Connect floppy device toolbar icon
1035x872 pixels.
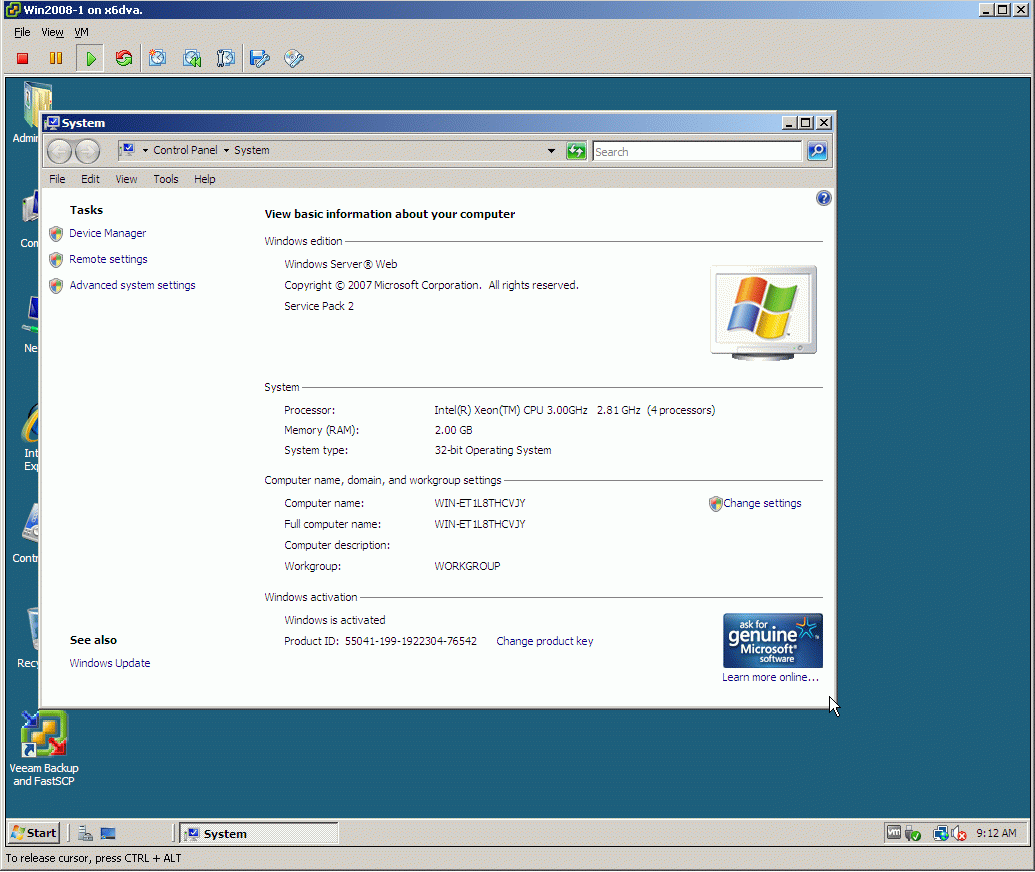click(259, 59)
